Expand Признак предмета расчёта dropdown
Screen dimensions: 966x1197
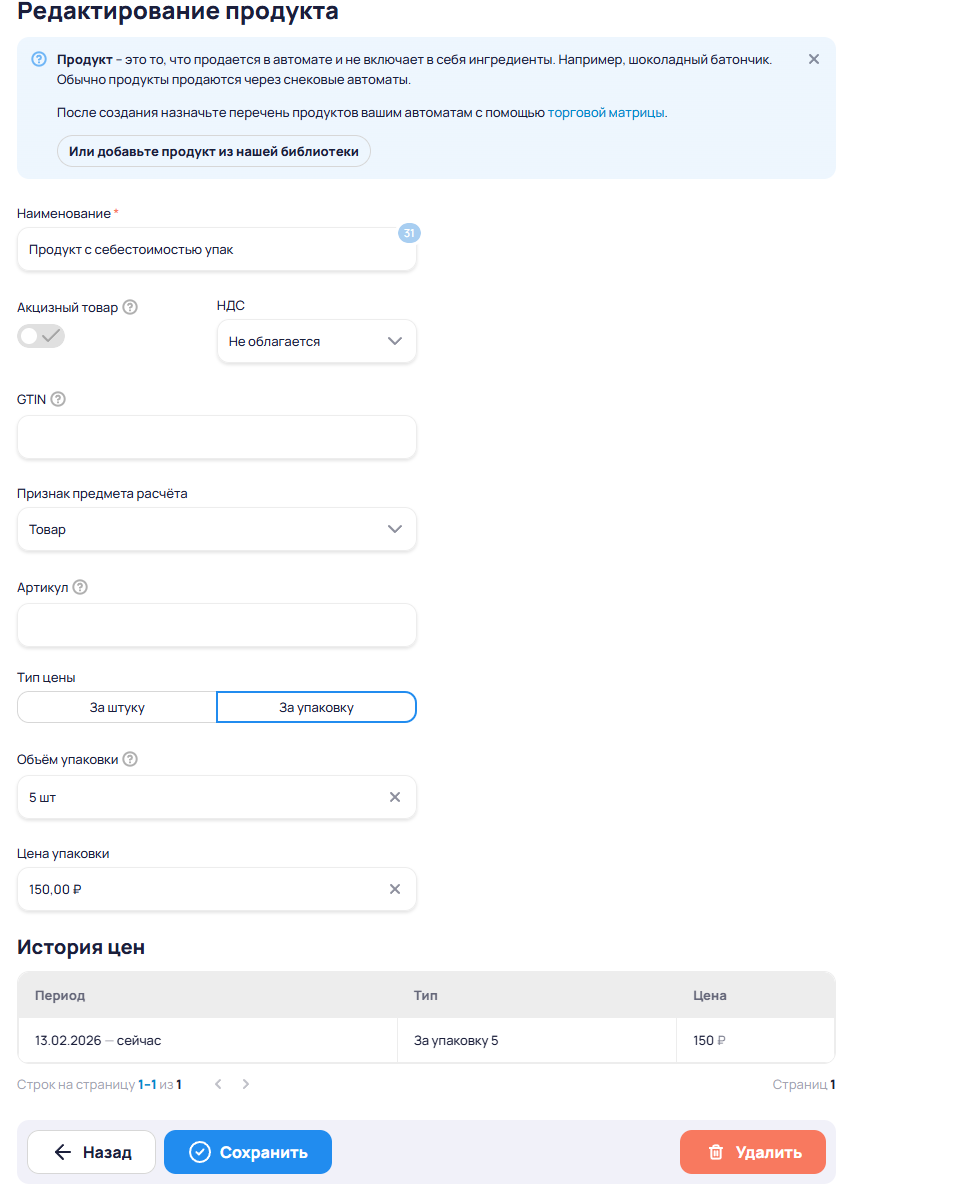pyautogui.click(x=216, y=529)
